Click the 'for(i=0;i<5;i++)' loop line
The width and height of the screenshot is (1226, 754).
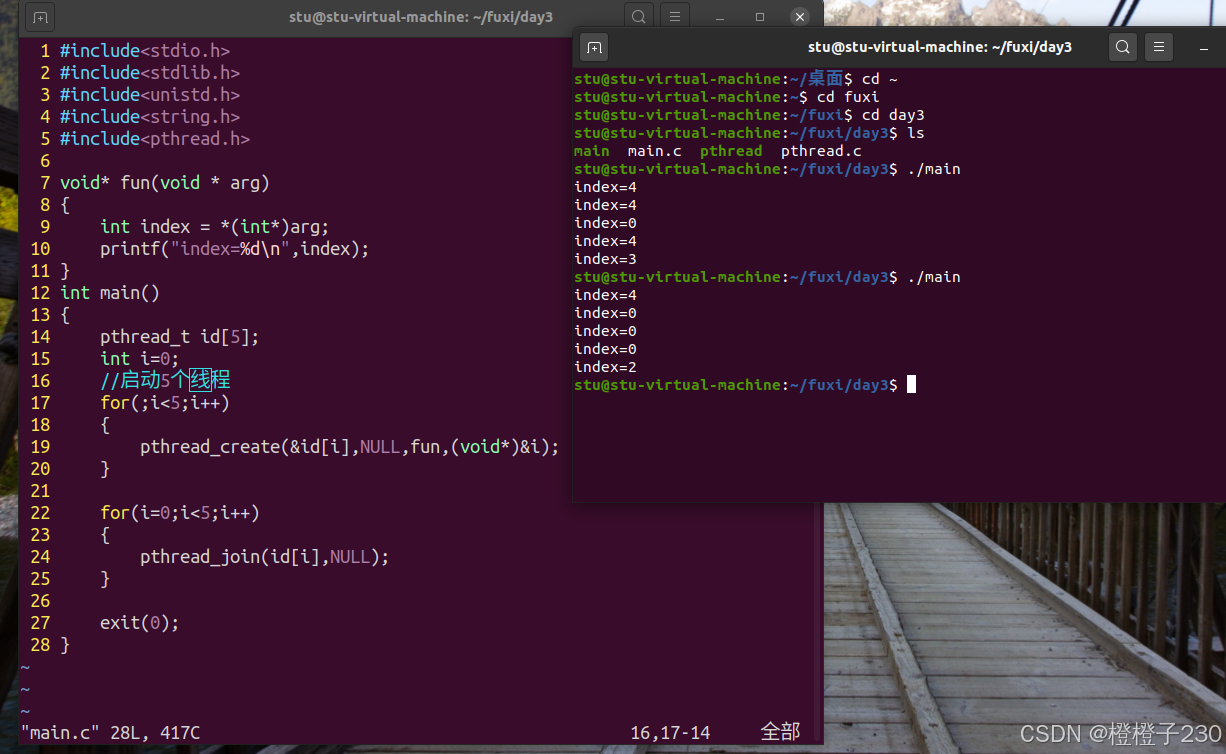pyautogui.click(x=180, y=512)
